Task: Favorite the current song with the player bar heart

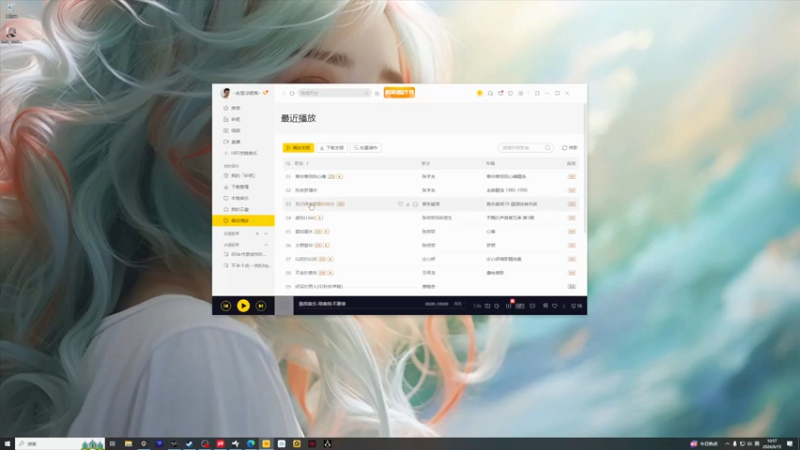Action: coord(555,306)
